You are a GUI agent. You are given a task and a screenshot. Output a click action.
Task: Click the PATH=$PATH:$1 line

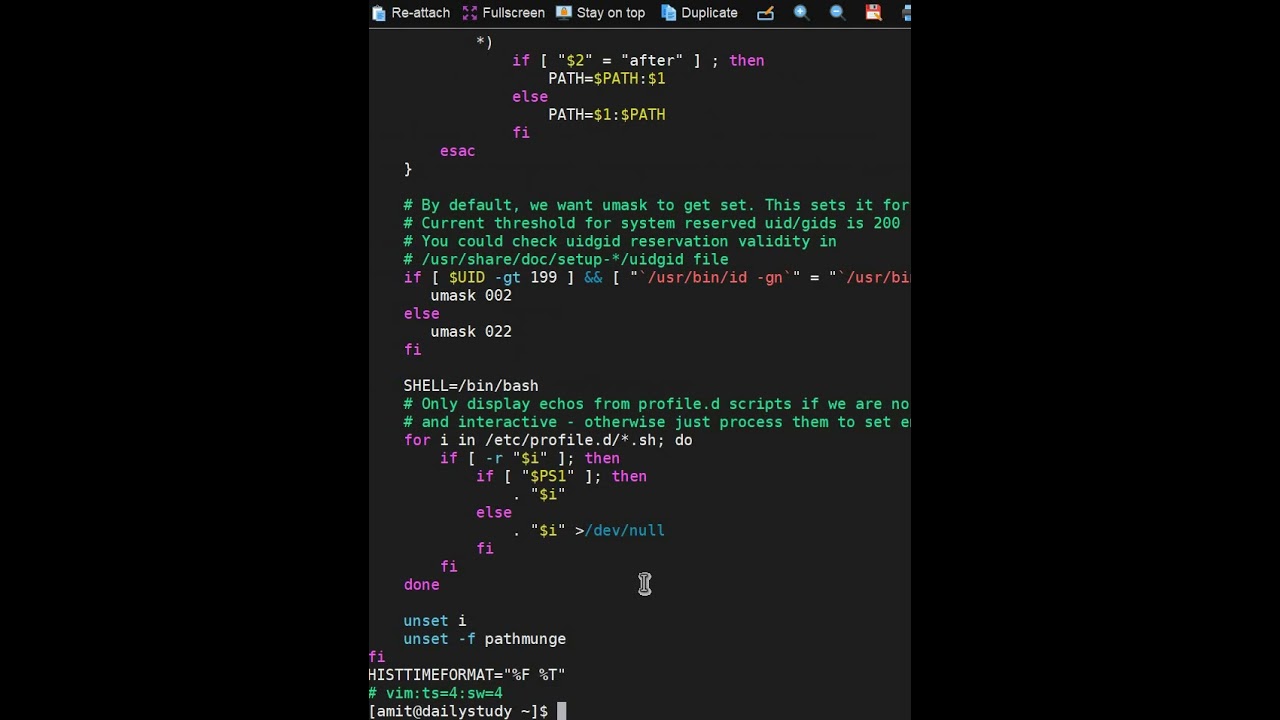[x=607, y=79]
